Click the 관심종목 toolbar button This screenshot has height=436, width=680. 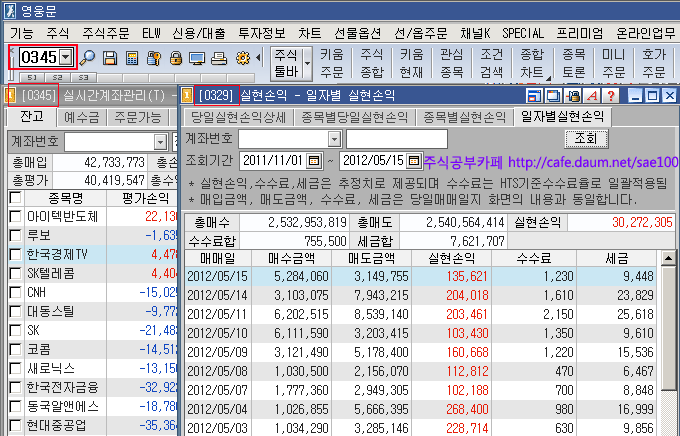[454, 63]
